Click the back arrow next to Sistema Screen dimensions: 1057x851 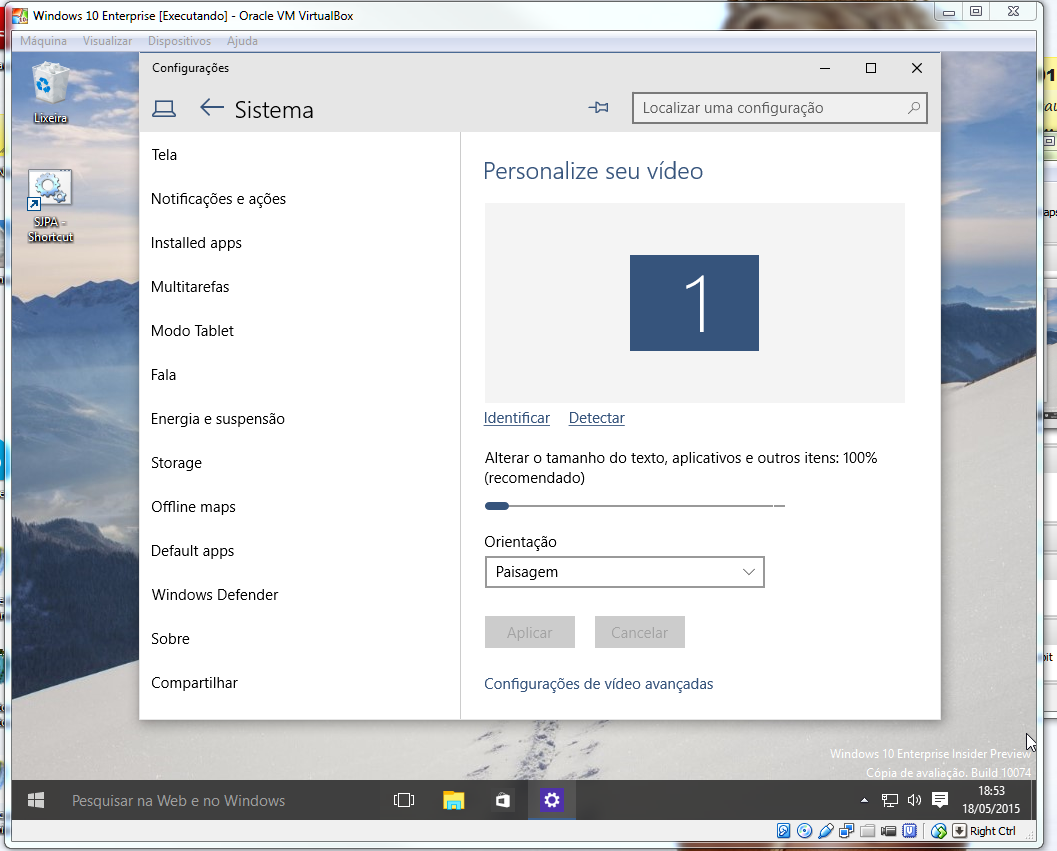coord(211,108)
